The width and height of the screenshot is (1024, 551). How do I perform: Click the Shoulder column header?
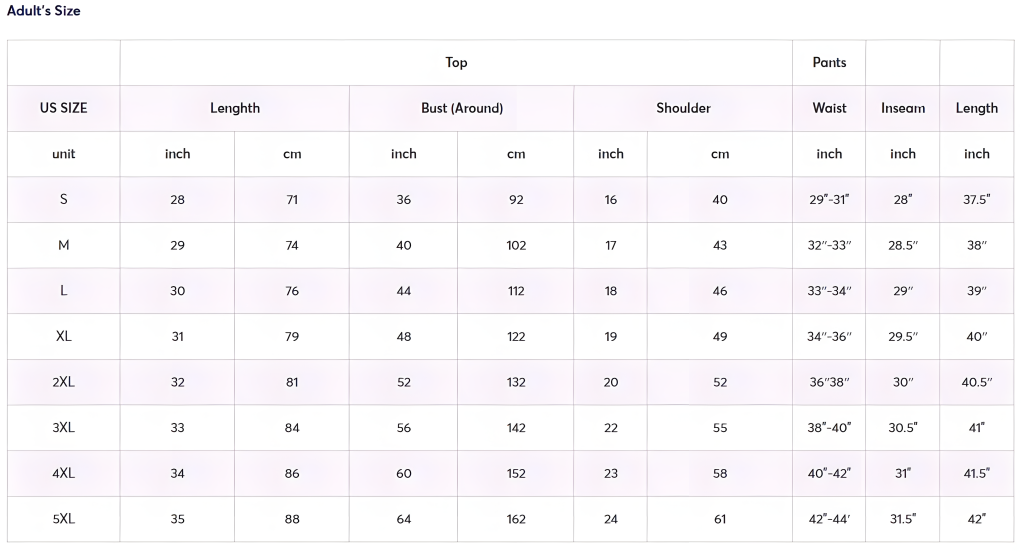(683, 108)
